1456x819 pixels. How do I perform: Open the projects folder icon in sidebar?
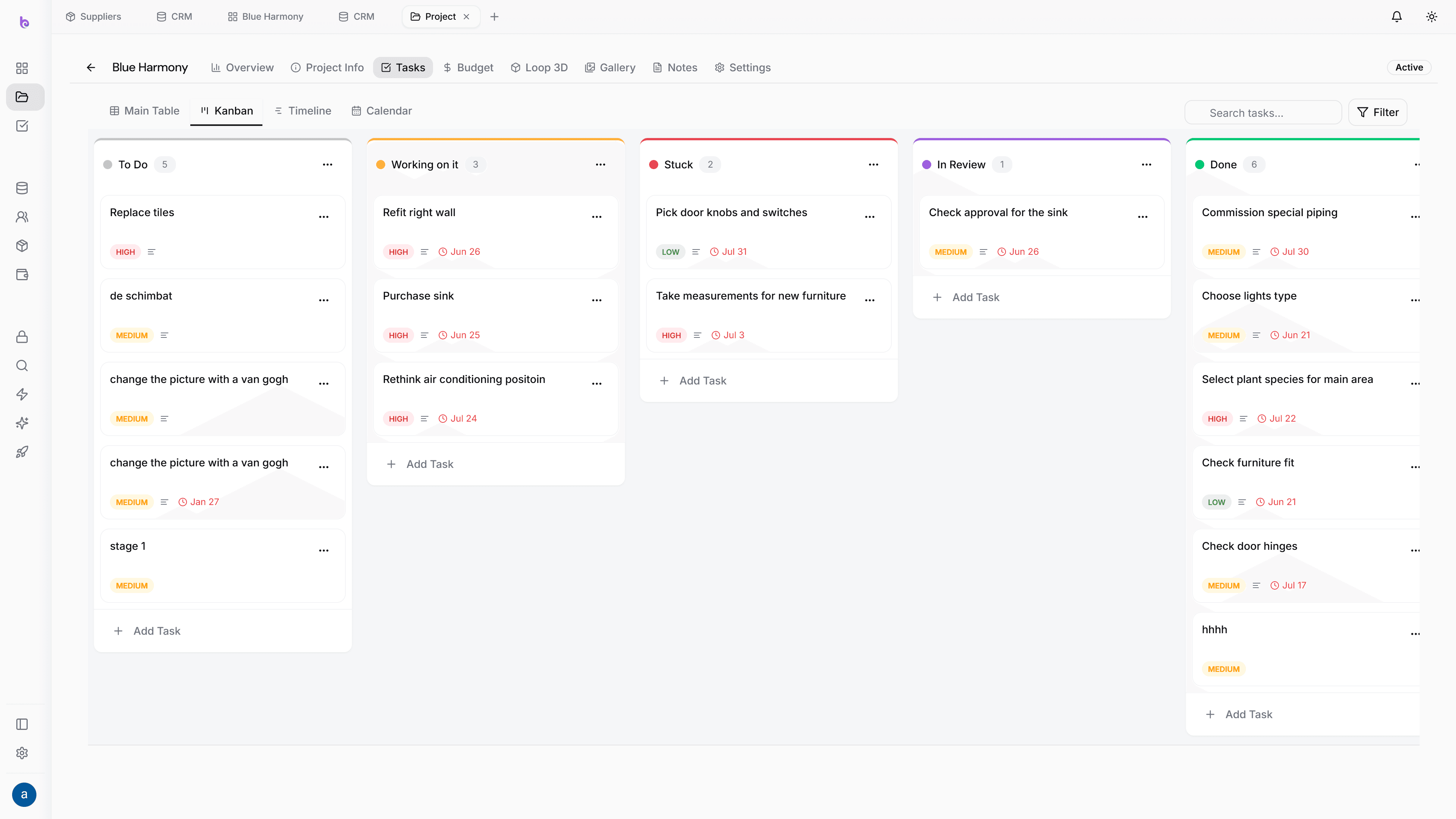click(22, 97)
